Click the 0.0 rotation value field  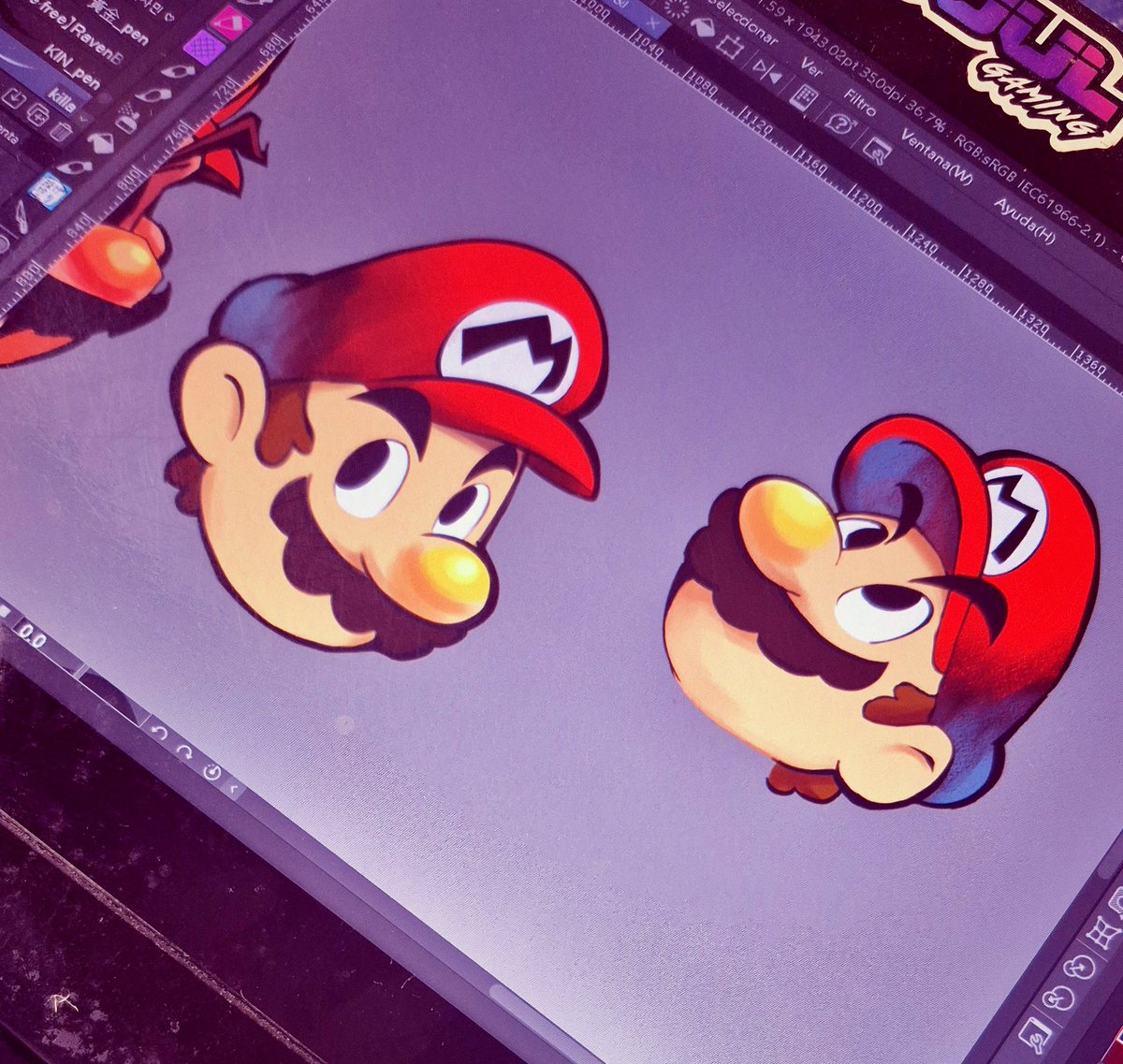click(x=47, y=646)
